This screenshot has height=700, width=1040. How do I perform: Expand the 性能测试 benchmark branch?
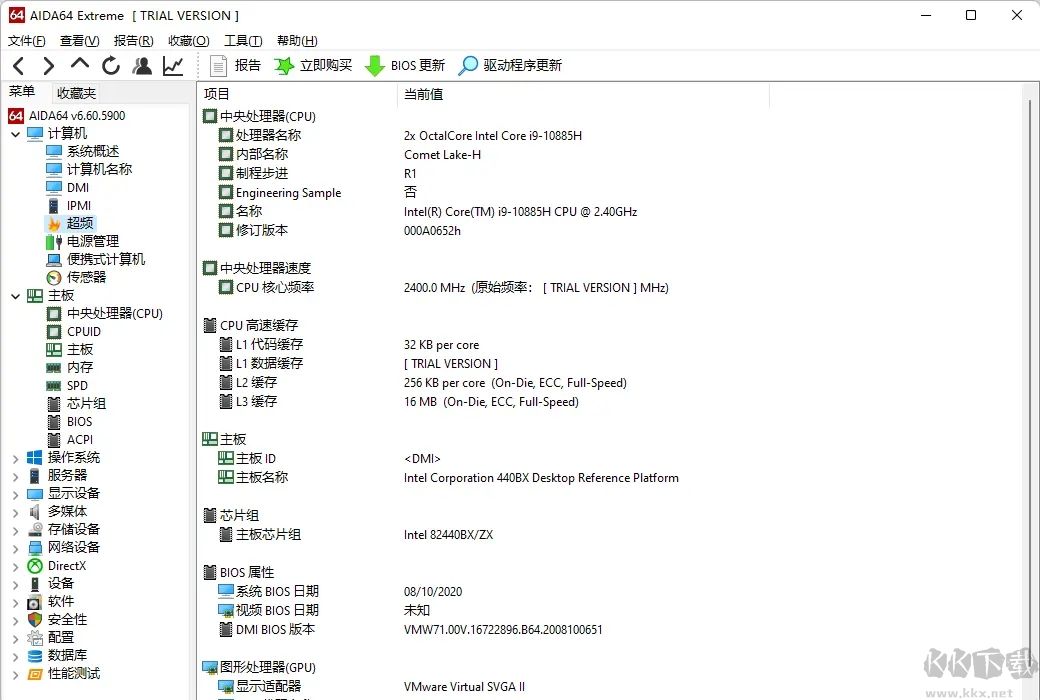(14, 673)
